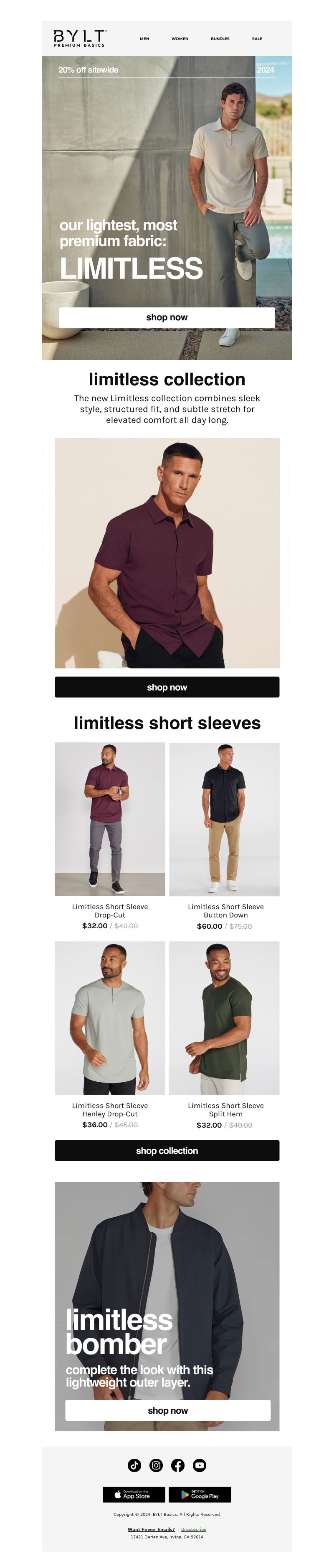The width and height of the screenshot is (334, 1568).
Task: Open the Limitless Short Sleeve Drop-Cut product image
Action: pyautogui.click(x=110, y=819)
